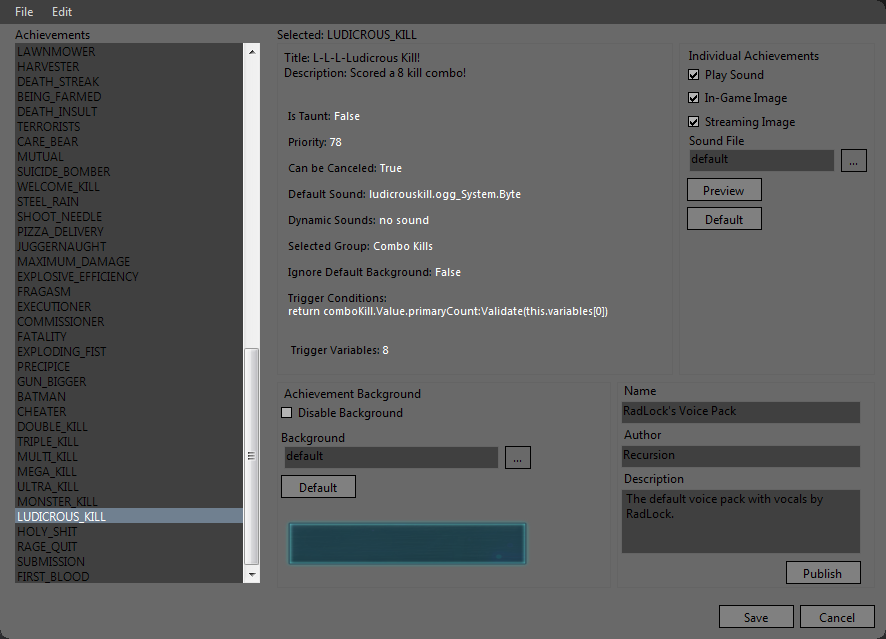Click the list scrollbar up arrow

click(x=251, y=51)
